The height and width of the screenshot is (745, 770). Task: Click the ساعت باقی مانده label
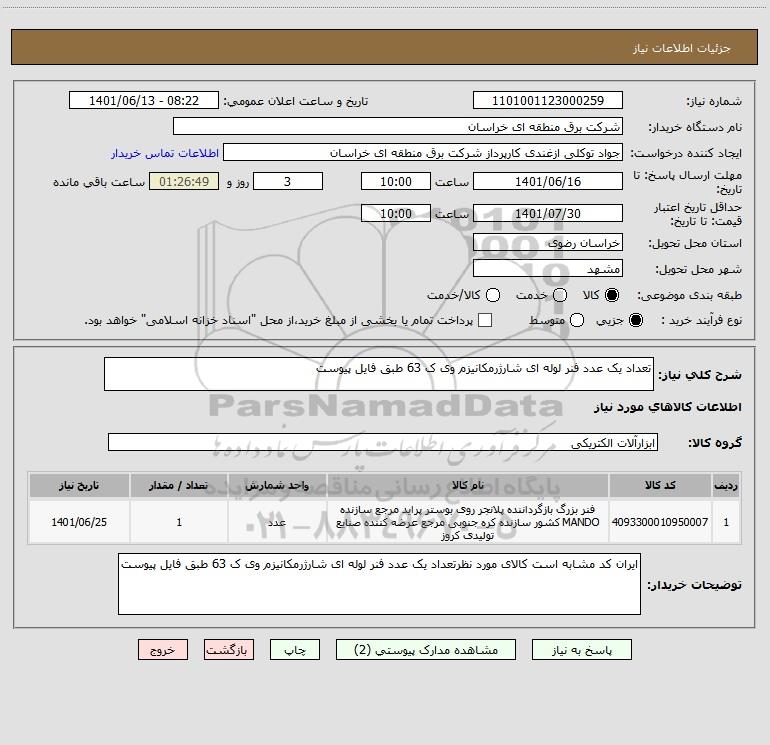click(99, 182)
